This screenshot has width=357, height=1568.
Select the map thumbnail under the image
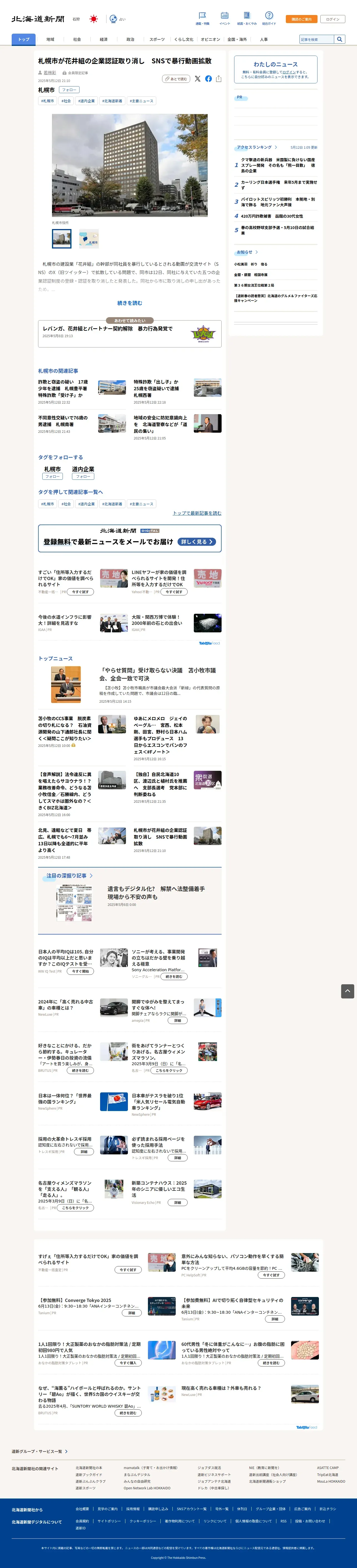click(x=89, y=238)
